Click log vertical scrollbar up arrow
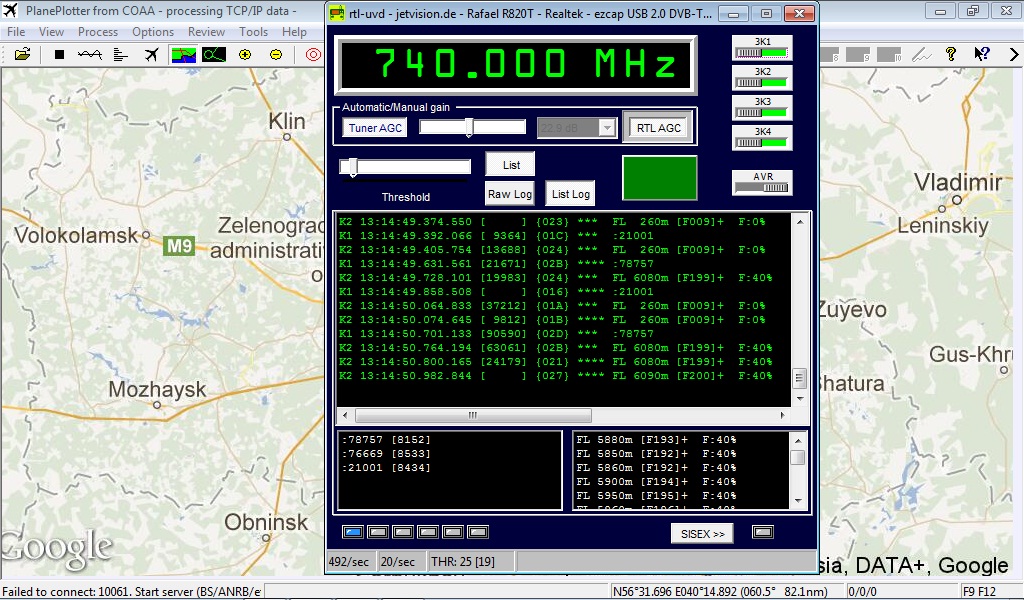Viewport: 1024px width, 600px height. point(799,222)
